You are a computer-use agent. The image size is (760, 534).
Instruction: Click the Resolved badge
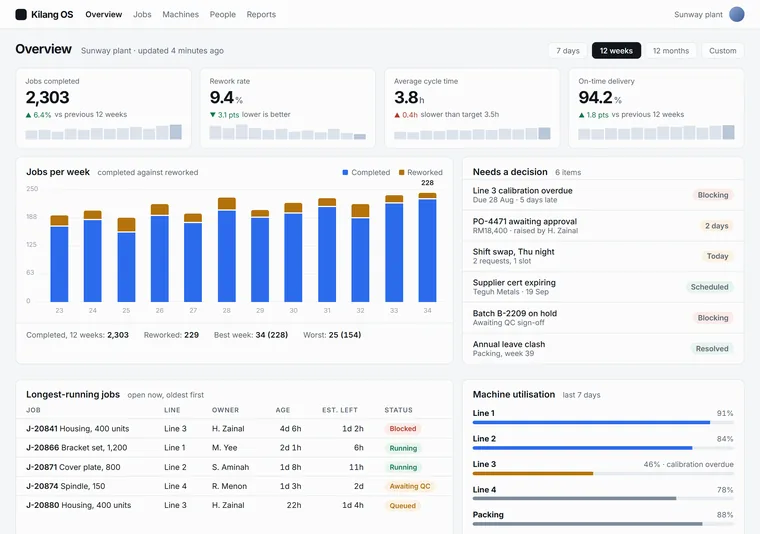click(x=712, y=348)
